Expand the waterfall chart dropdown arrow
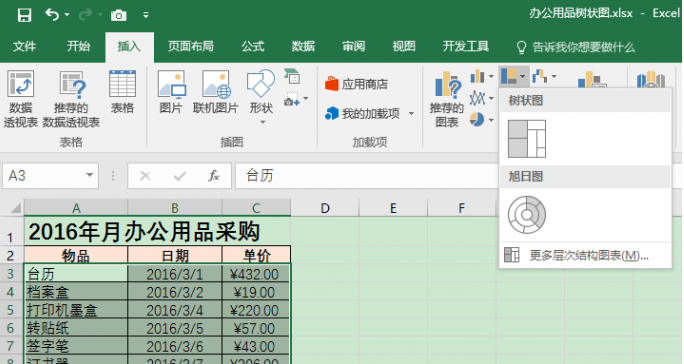The image size is (684, 364). click(554, 76)
